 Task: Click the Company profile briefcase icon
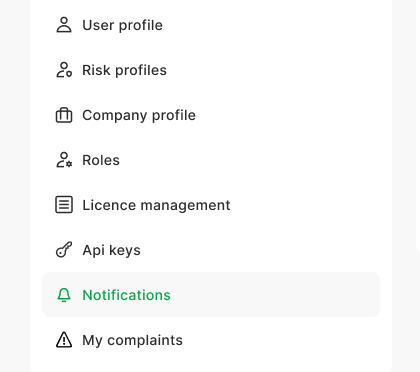(64, 115)
